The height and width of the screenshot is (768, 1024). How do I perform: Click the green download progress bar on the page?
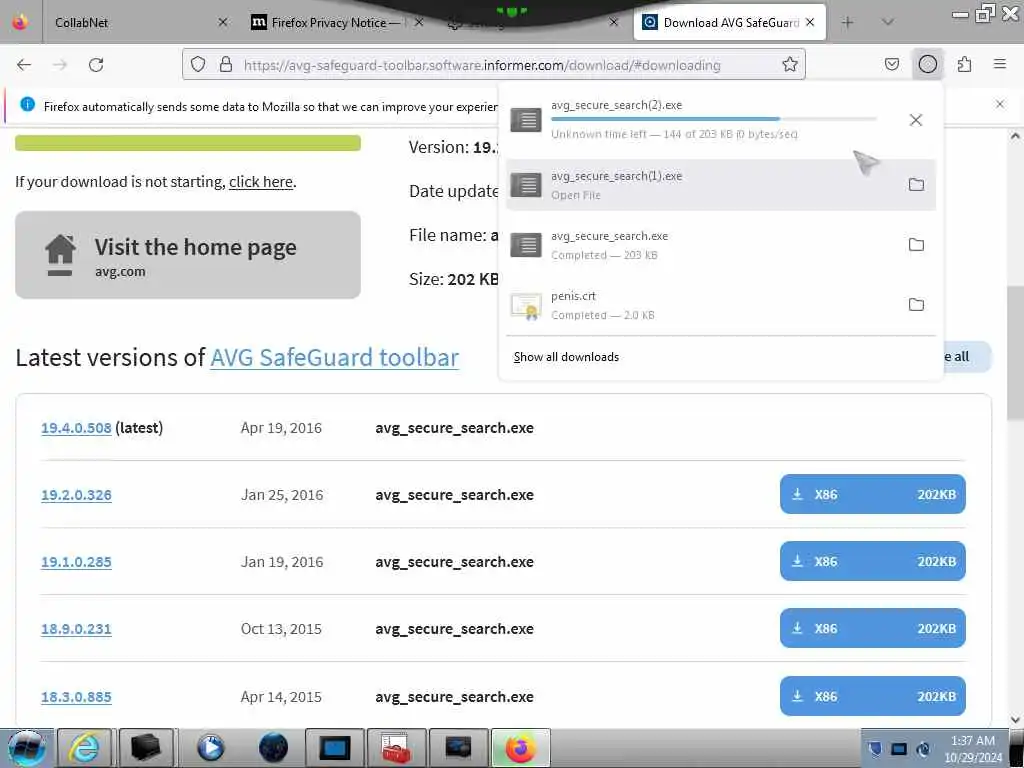187,143
